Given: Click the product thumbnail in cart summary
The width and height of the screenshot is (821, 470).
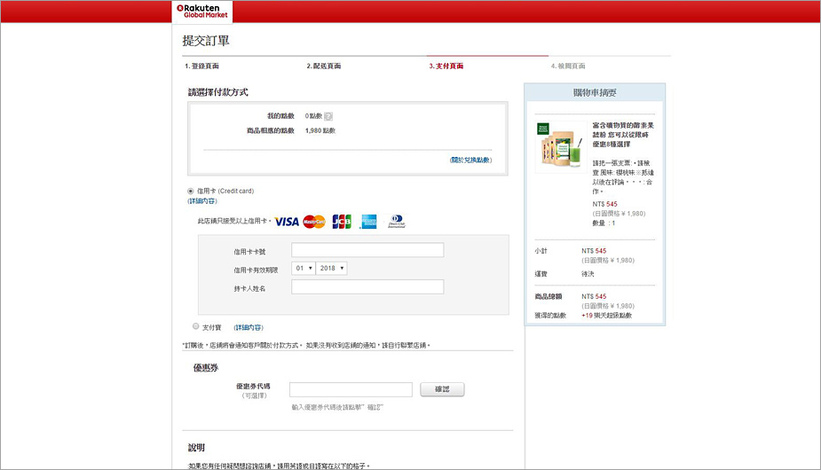Looking at the screenshot, I should coord(558,147).
